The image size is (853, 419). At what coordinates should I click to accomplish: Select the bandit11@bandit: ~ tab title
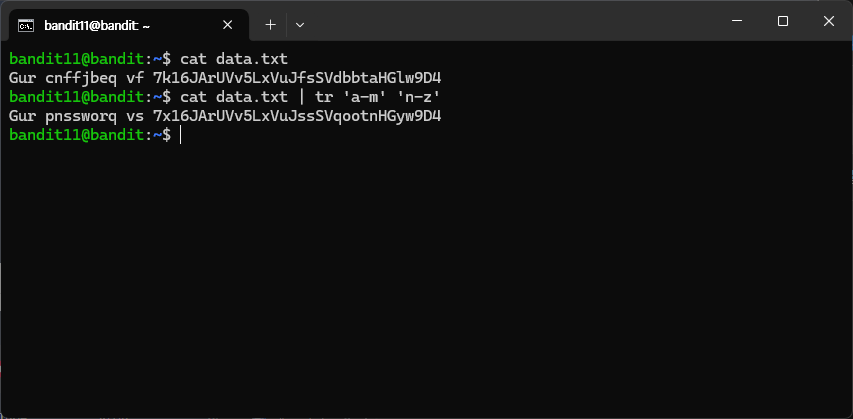click(97, 25)
